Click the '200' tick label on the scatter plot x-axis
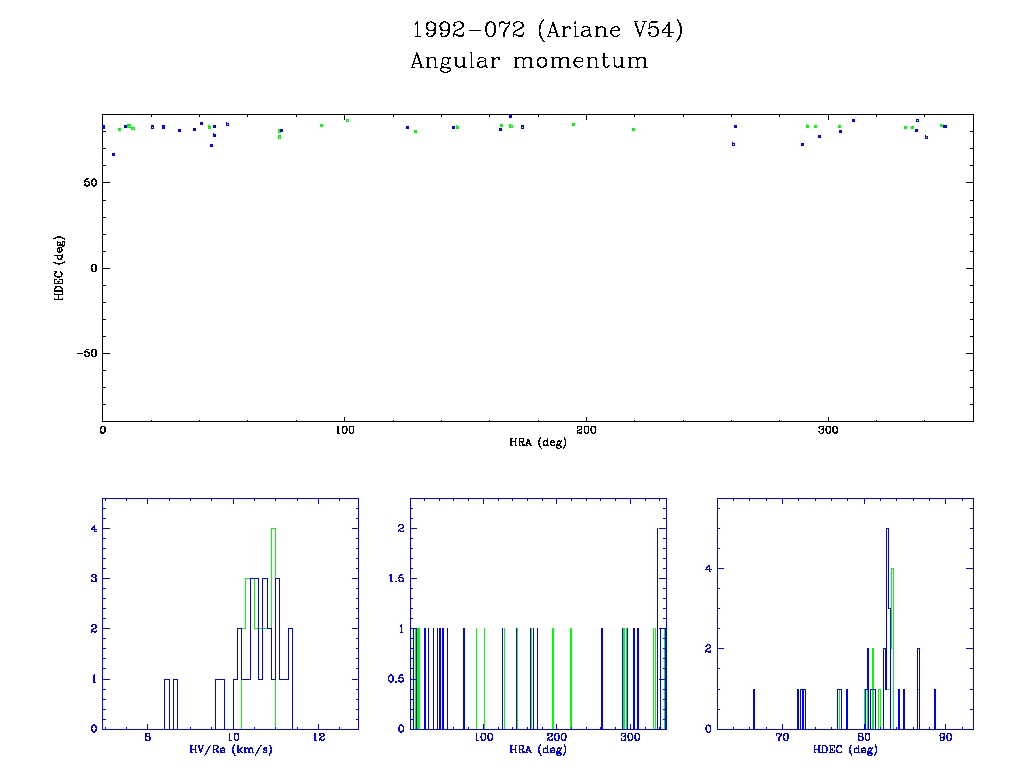1024x768 pixels. click(586, 430)
